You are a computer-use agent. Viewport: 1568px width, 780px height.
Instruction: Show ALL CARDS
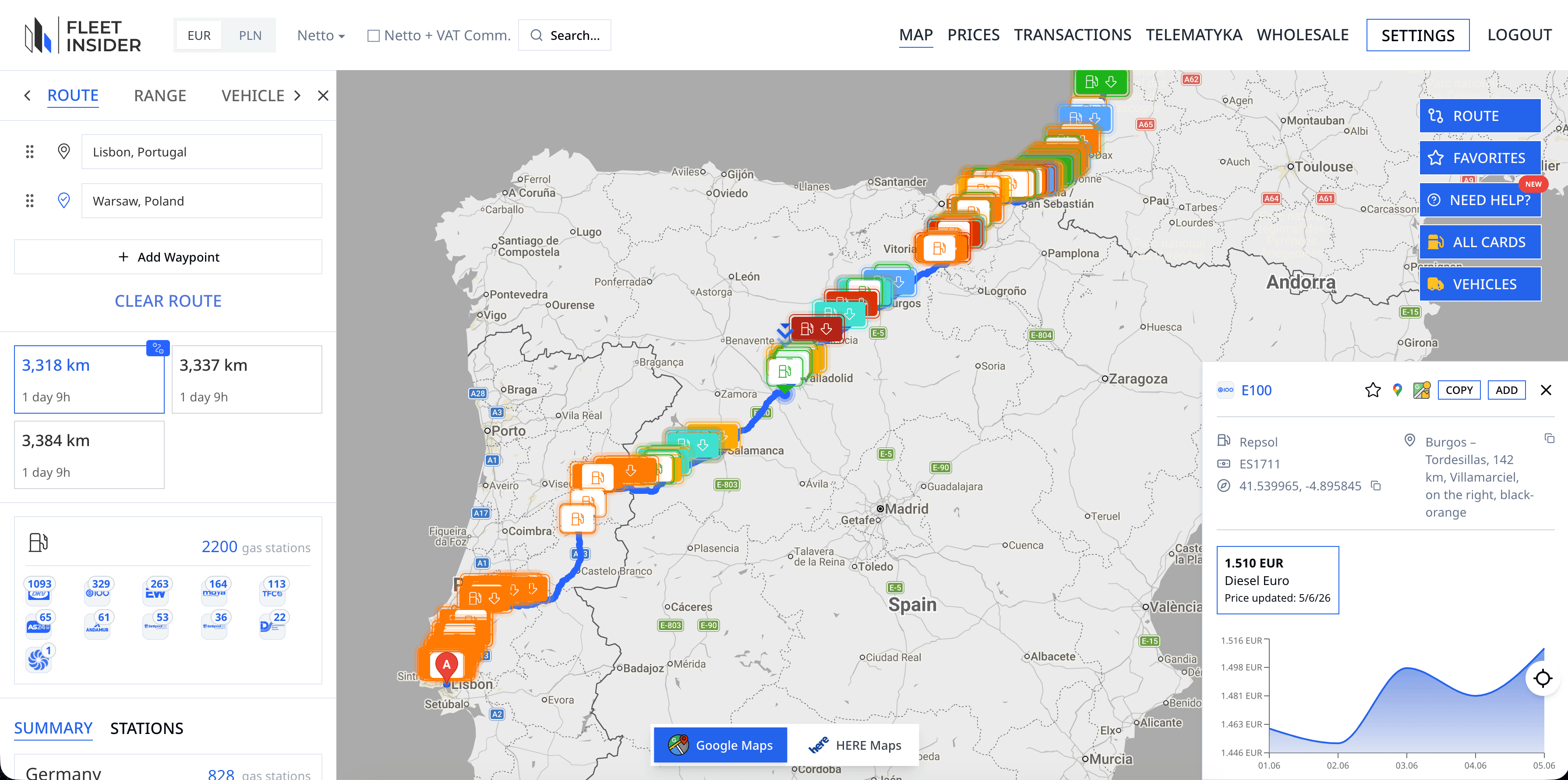1480,242
